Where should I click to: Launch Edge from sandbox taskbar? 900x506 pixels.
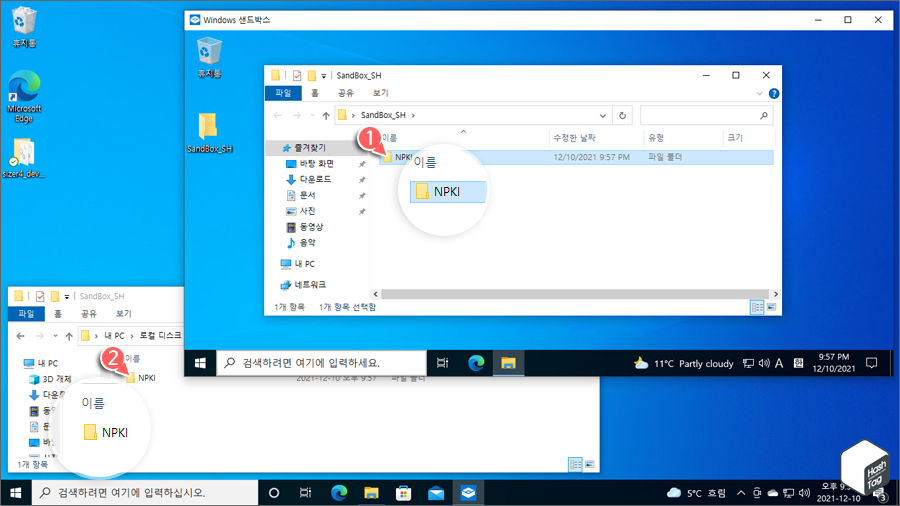pyautogui.click(x=476, y=363)
